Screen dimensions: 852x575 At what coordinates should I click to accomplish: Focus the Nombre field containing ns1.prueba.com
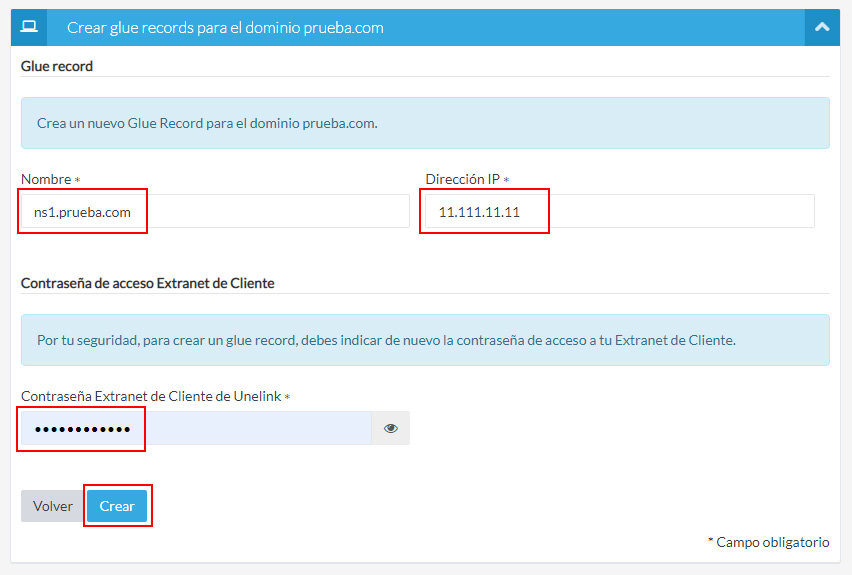[215, 212]
